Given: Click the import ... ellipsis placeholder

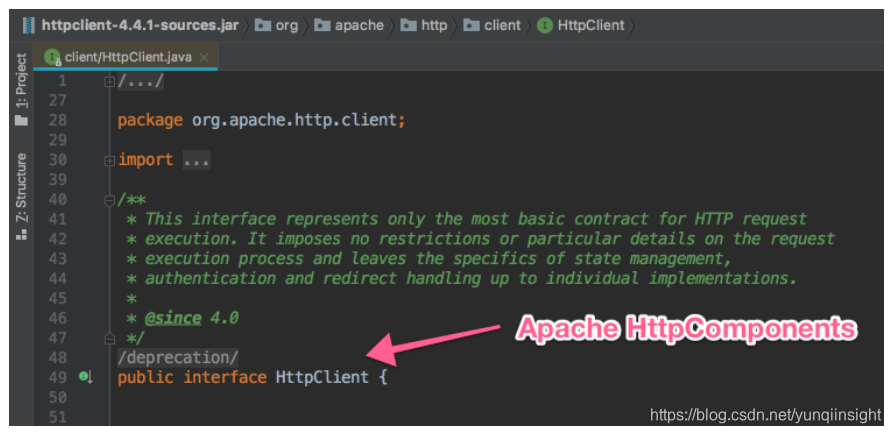Looking at the screenshot, I should (196, 160).
